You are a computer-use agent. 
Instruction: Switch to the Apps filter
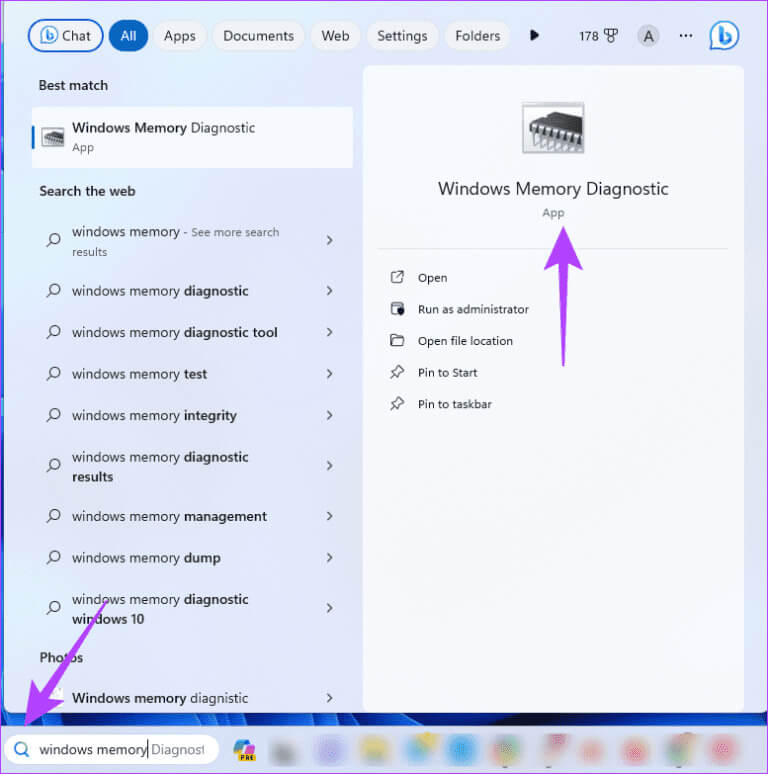[180, 36]
